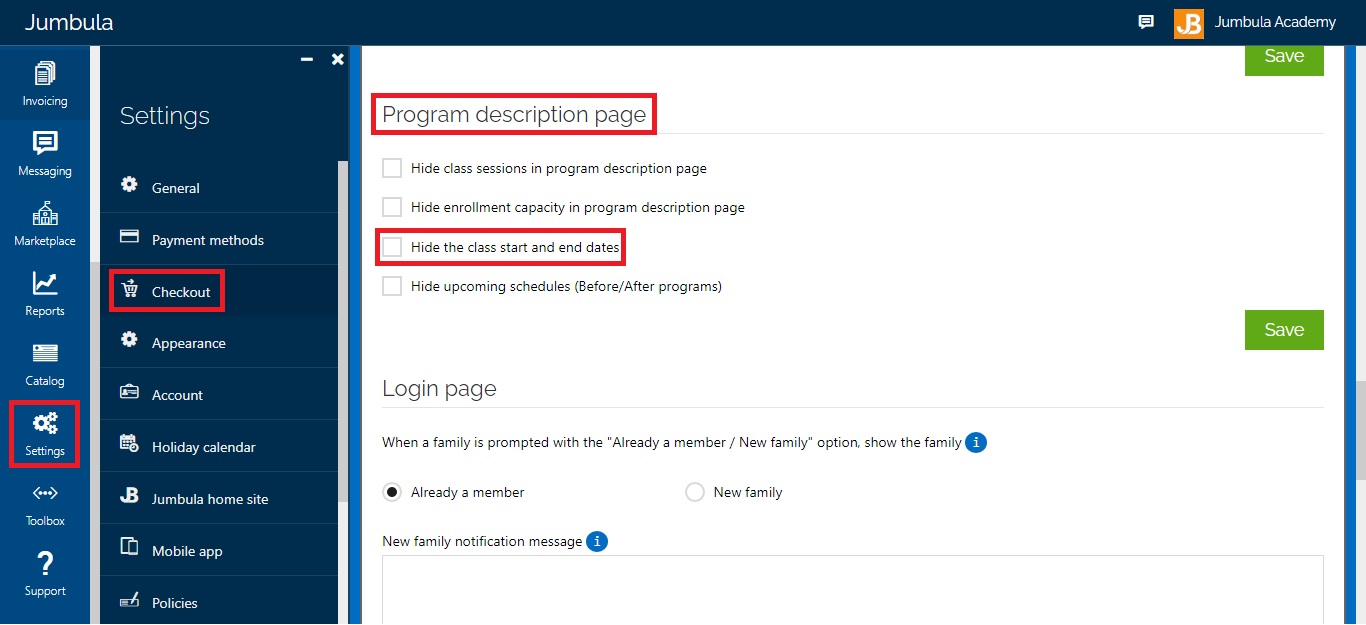Click the ID card icon beside Account
The height and width of the screenshot is (625, 1366).
pyautogui.click(x=129, y=392)
